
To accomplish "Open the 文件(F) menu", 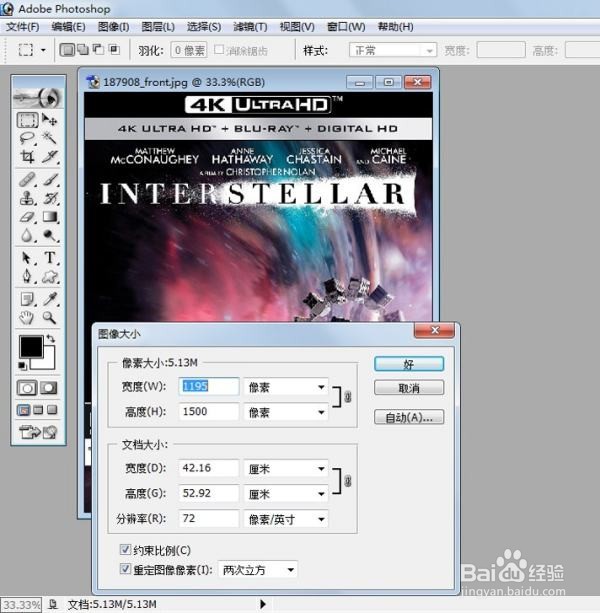I will pyautogui.click(x=23, y=27).
